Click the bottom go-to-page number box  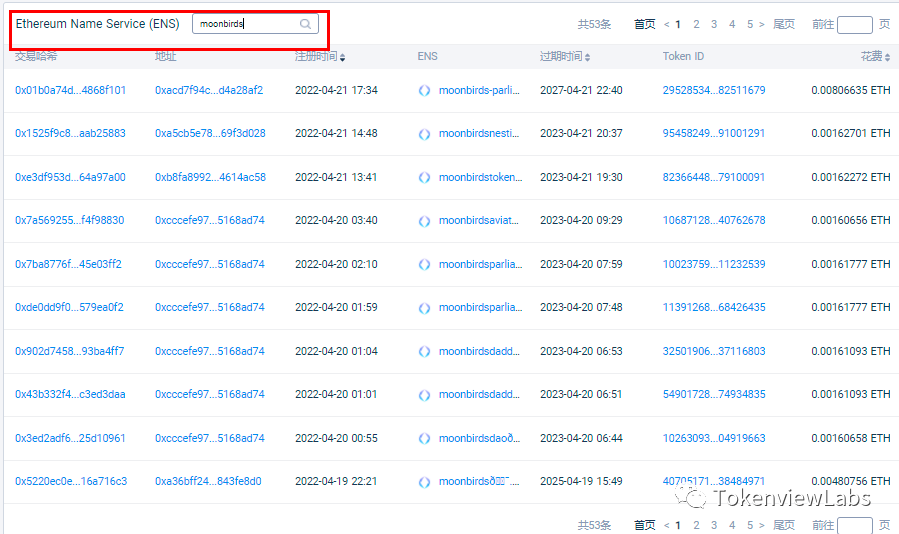pos(854,525)
